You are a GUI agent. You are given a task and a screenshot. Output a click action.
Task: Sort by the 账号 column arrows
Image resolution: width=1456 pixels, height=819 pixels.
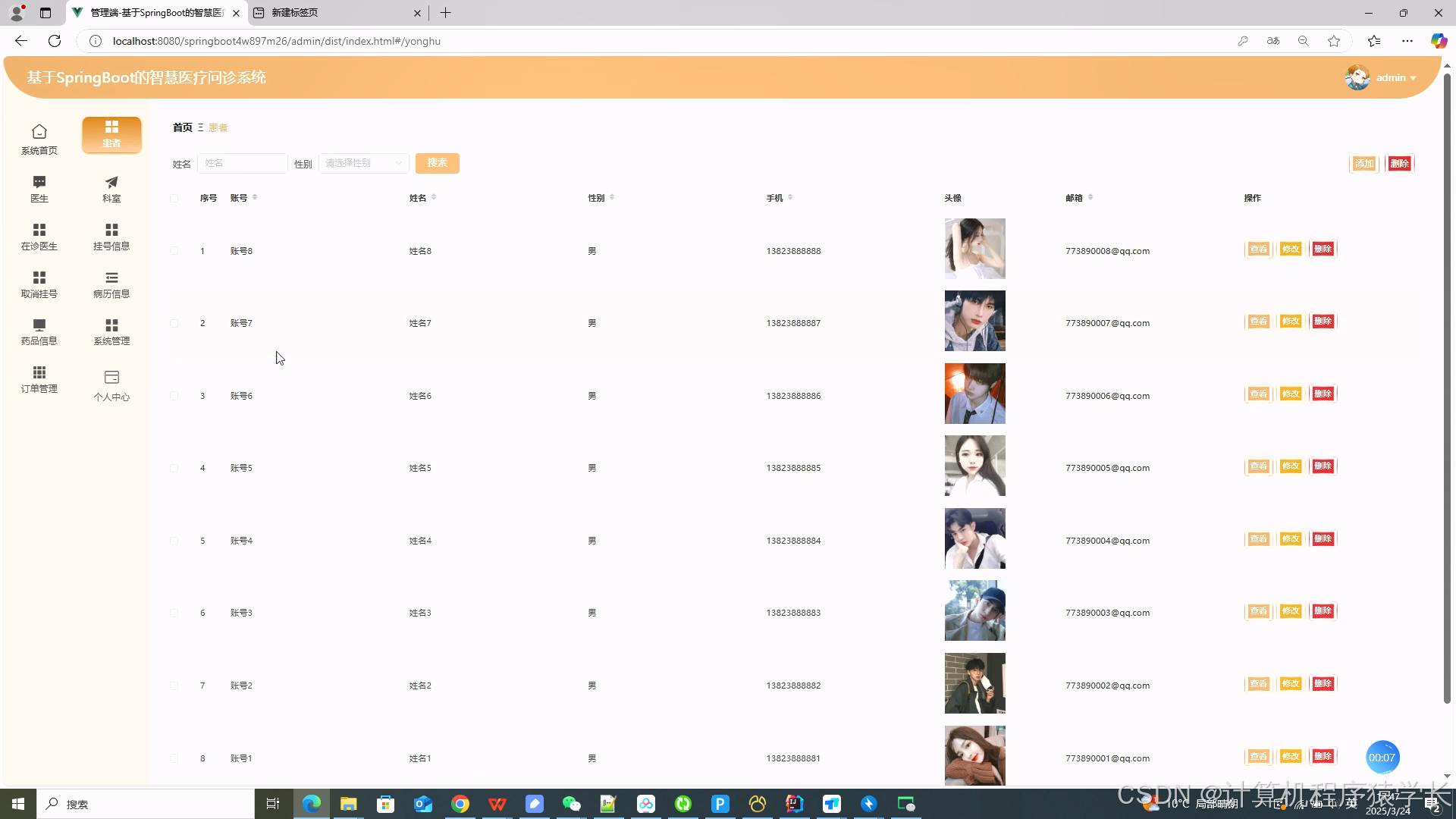click(x=255, y=197)
